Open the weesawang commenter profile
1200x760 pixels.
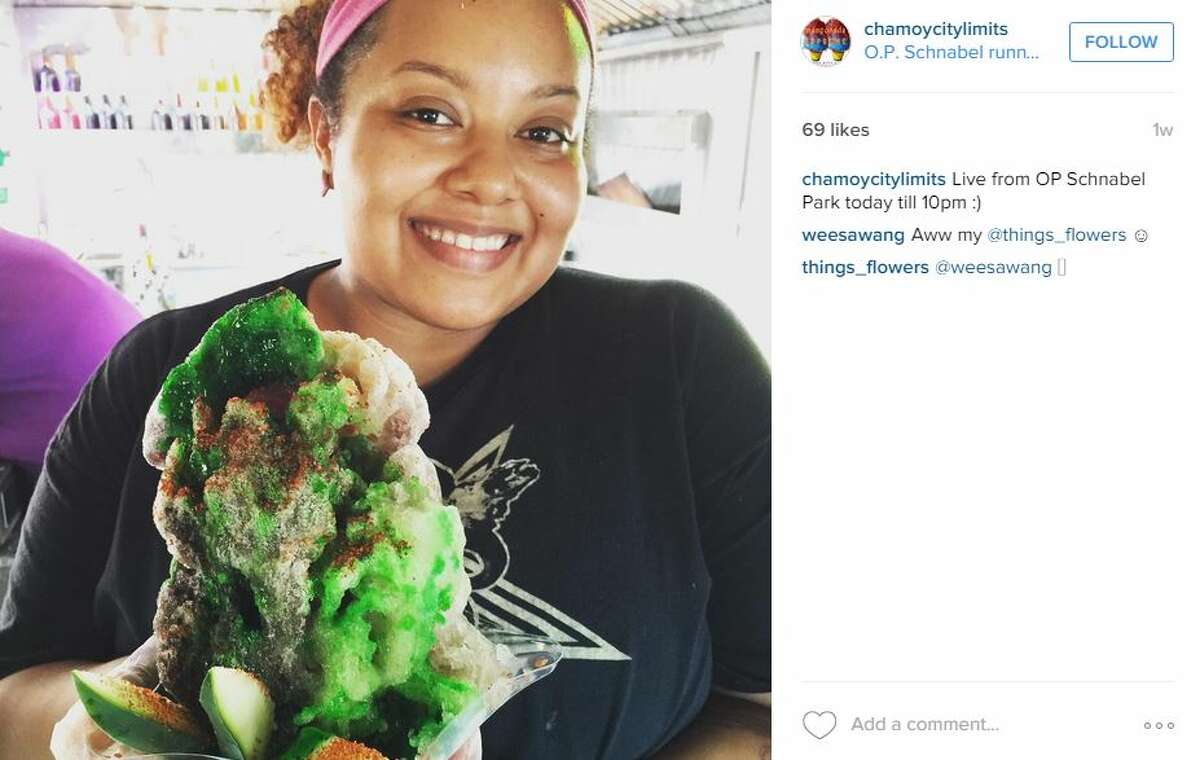tap(853, 236)
